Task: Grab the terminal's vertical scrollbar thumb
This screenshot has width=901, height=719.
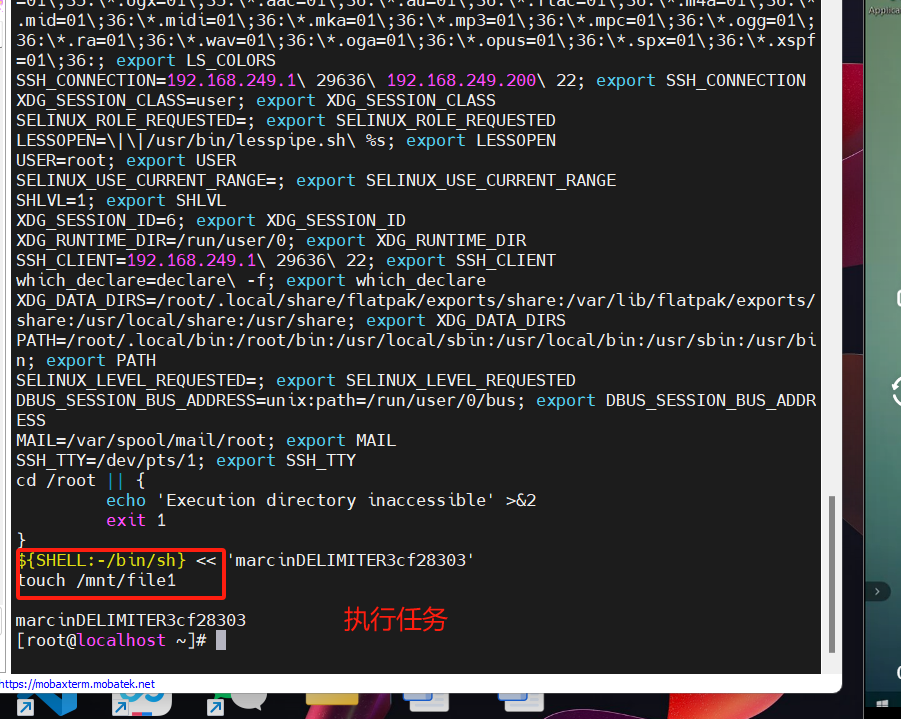Action: [x=831, y=574]
